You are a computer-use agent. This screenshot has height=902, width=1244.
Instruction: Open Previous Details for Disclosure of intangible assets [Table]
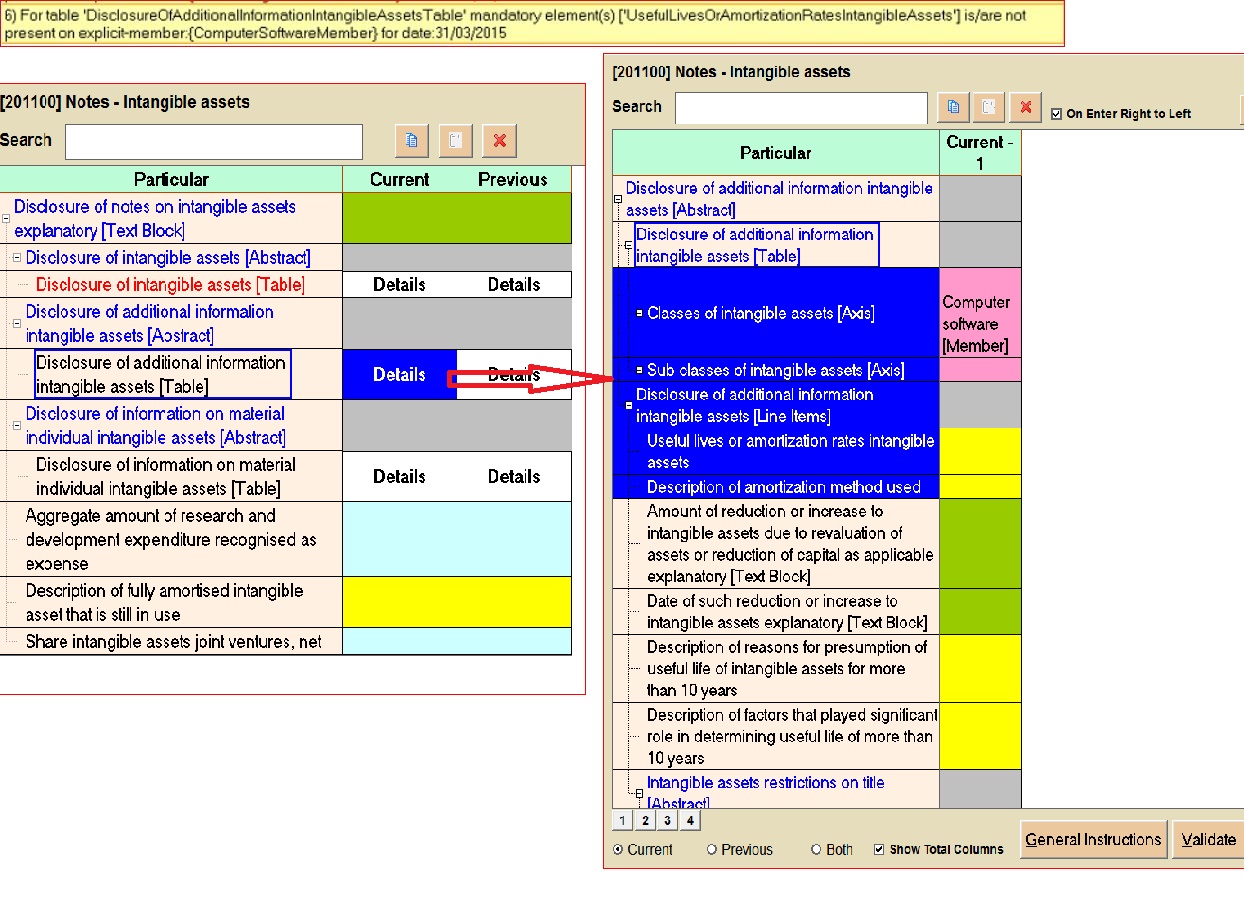pyautogui.click(x=513, y=285)
